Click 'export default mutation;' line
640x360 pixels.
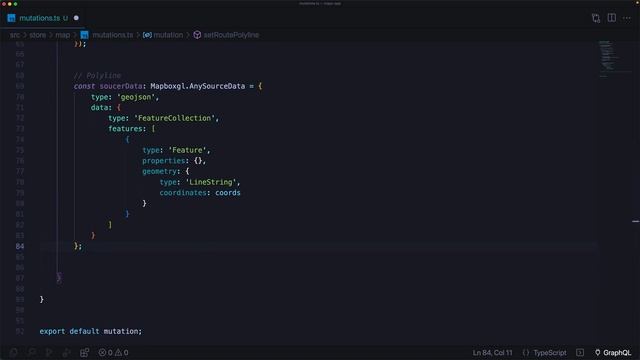91,331
